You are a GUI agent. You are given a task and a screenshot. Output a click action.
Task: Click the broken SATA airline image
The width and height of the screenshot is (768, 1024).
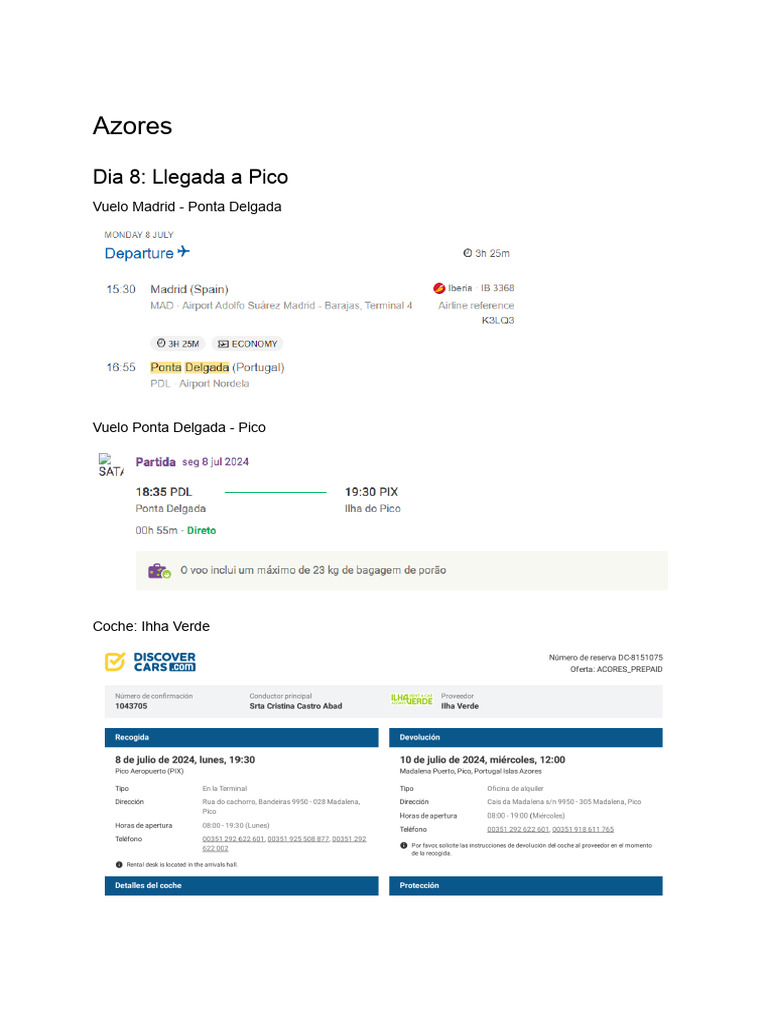point(110,465)
